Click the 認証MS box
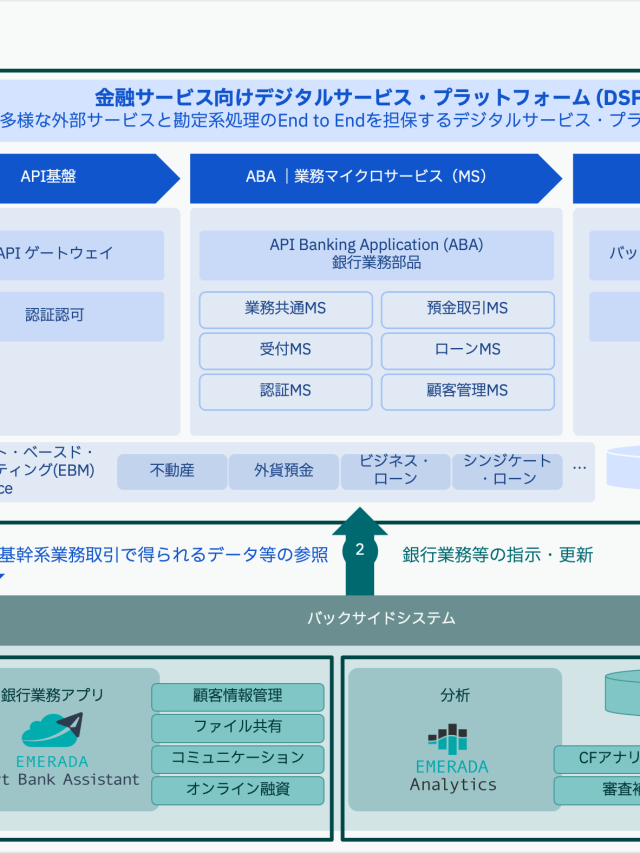This screenshot has height=853, width=640. click(285, 391)
